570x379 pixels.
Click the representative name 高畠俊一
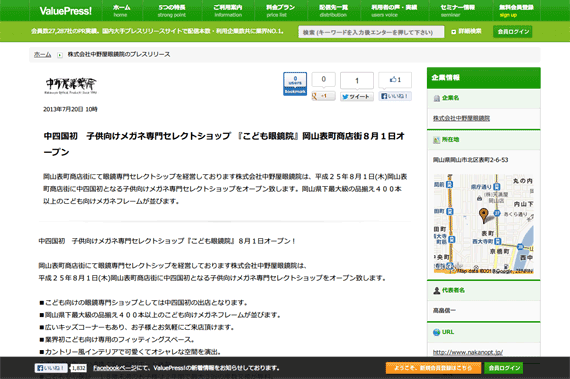tap(444, 311)
